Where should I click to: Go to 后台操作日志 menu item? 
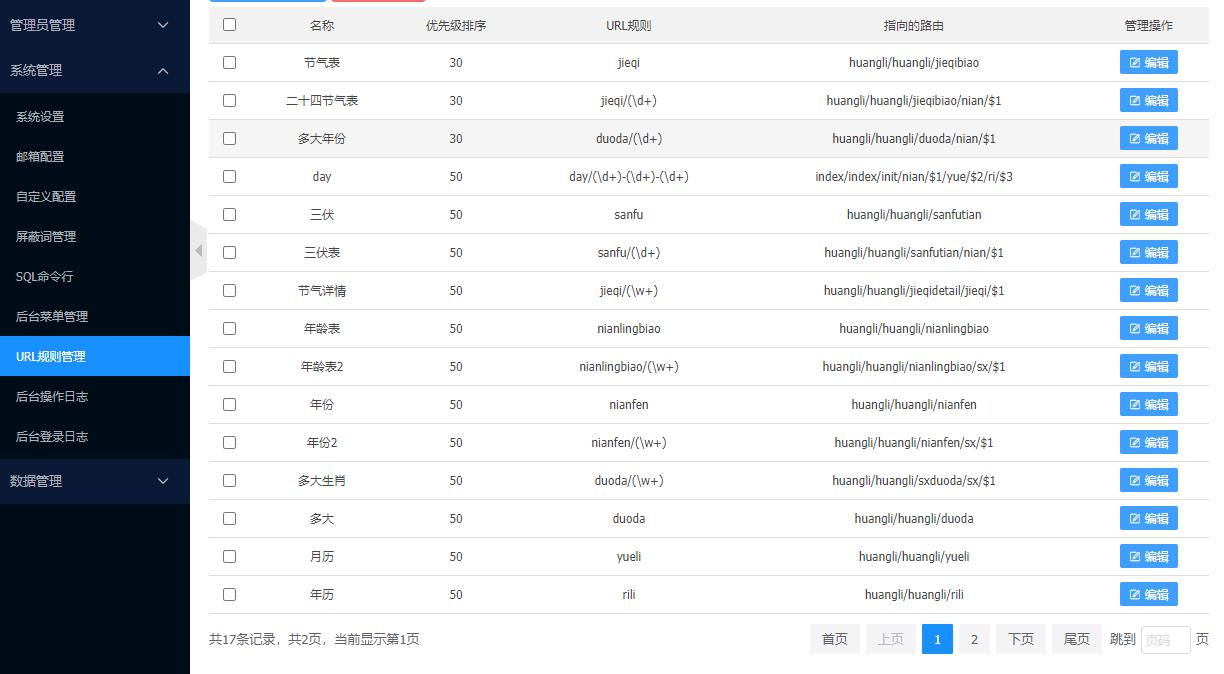pyautogui.click(x=52, y=397)
